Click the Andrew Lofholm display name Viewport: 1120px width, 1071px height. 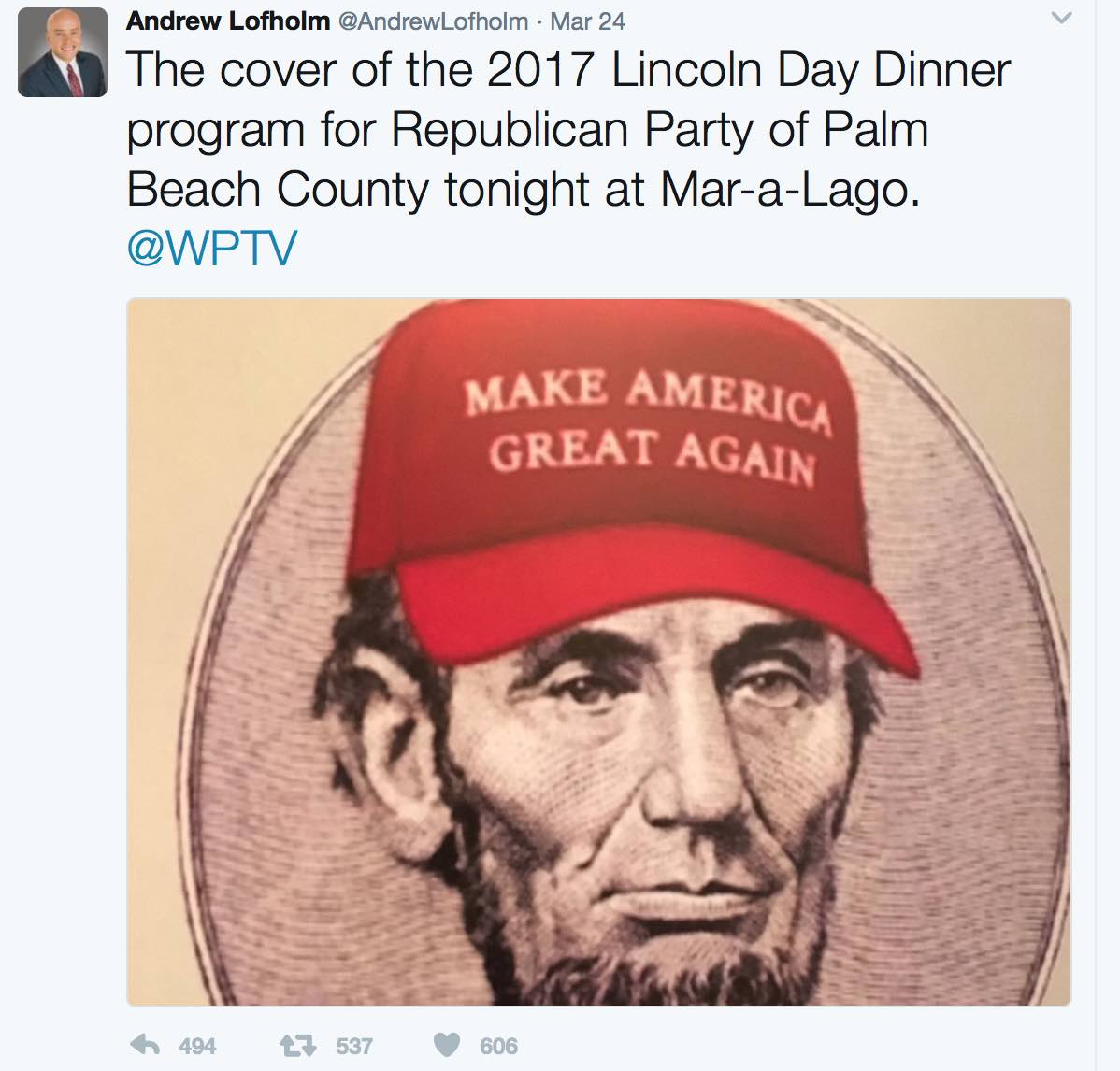(228, 21)
